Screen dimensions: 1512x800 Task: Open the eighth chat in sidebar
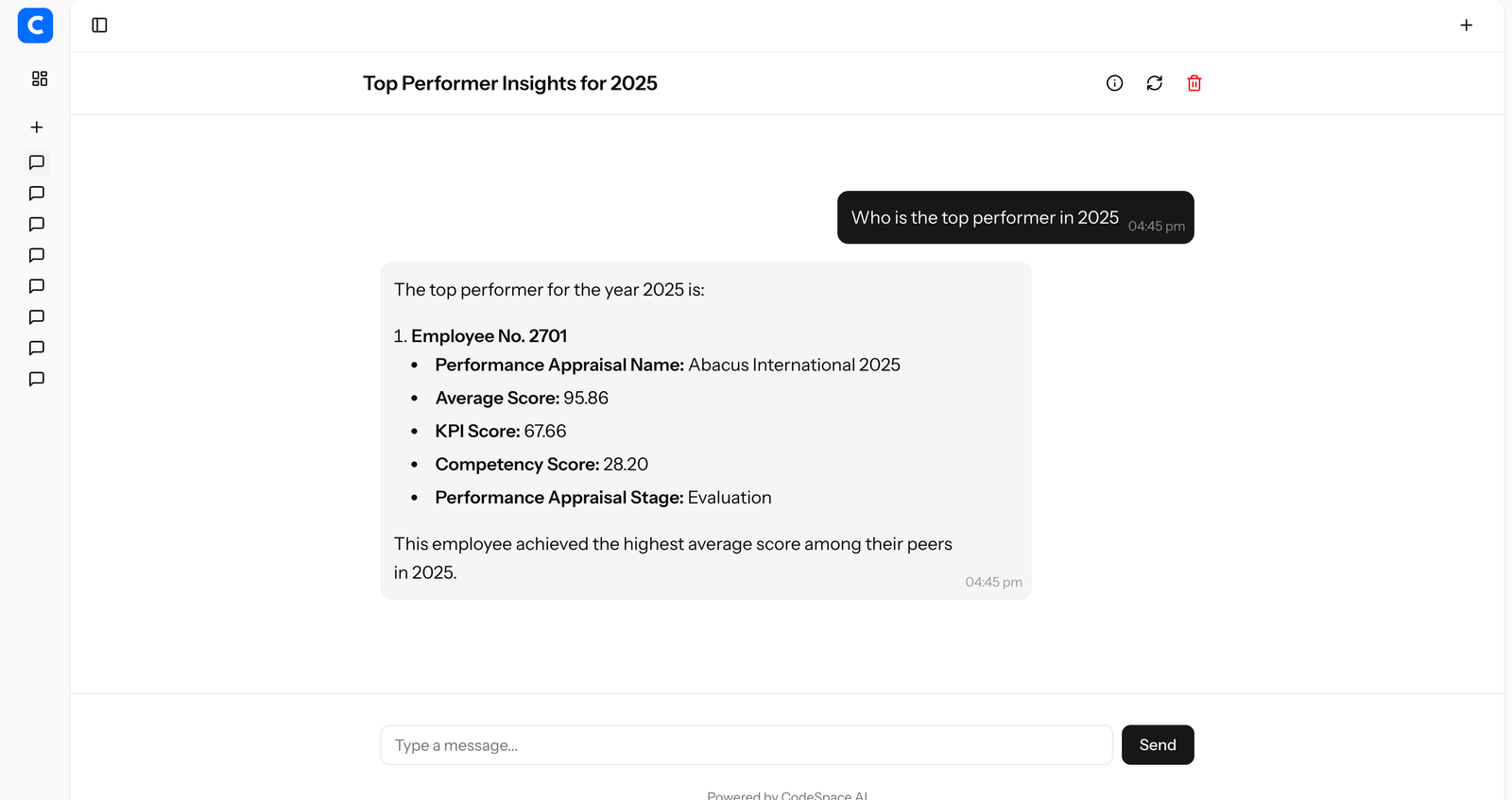37,380
